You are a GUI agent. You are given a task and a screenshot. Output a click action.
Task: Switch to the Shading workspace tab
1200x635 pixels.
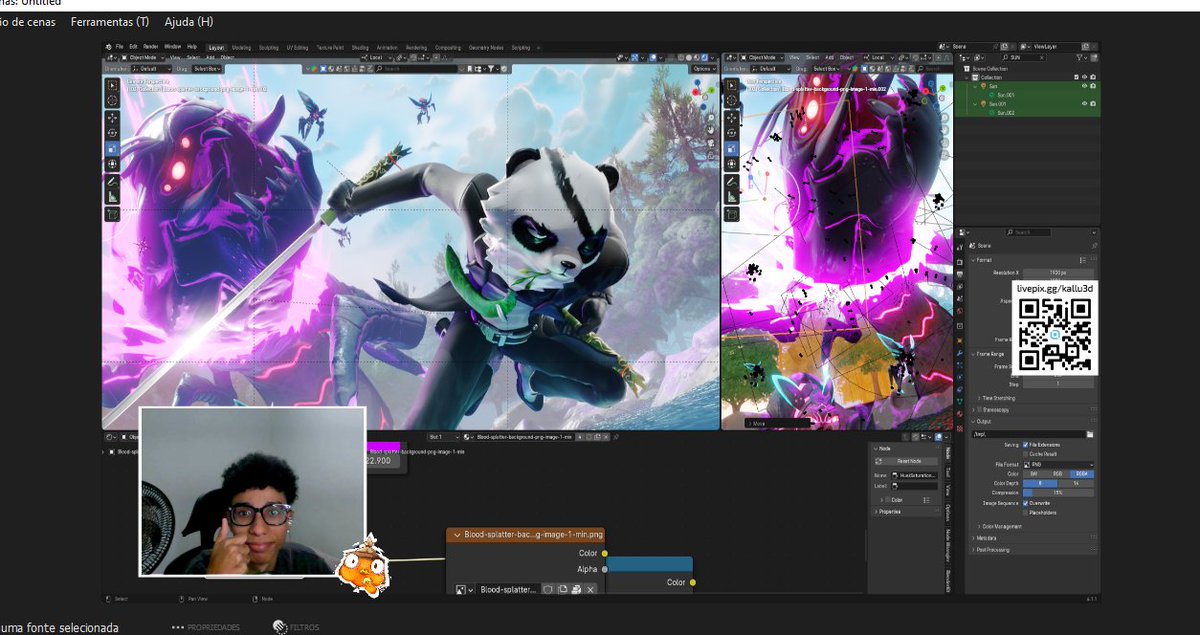(360, 47)
